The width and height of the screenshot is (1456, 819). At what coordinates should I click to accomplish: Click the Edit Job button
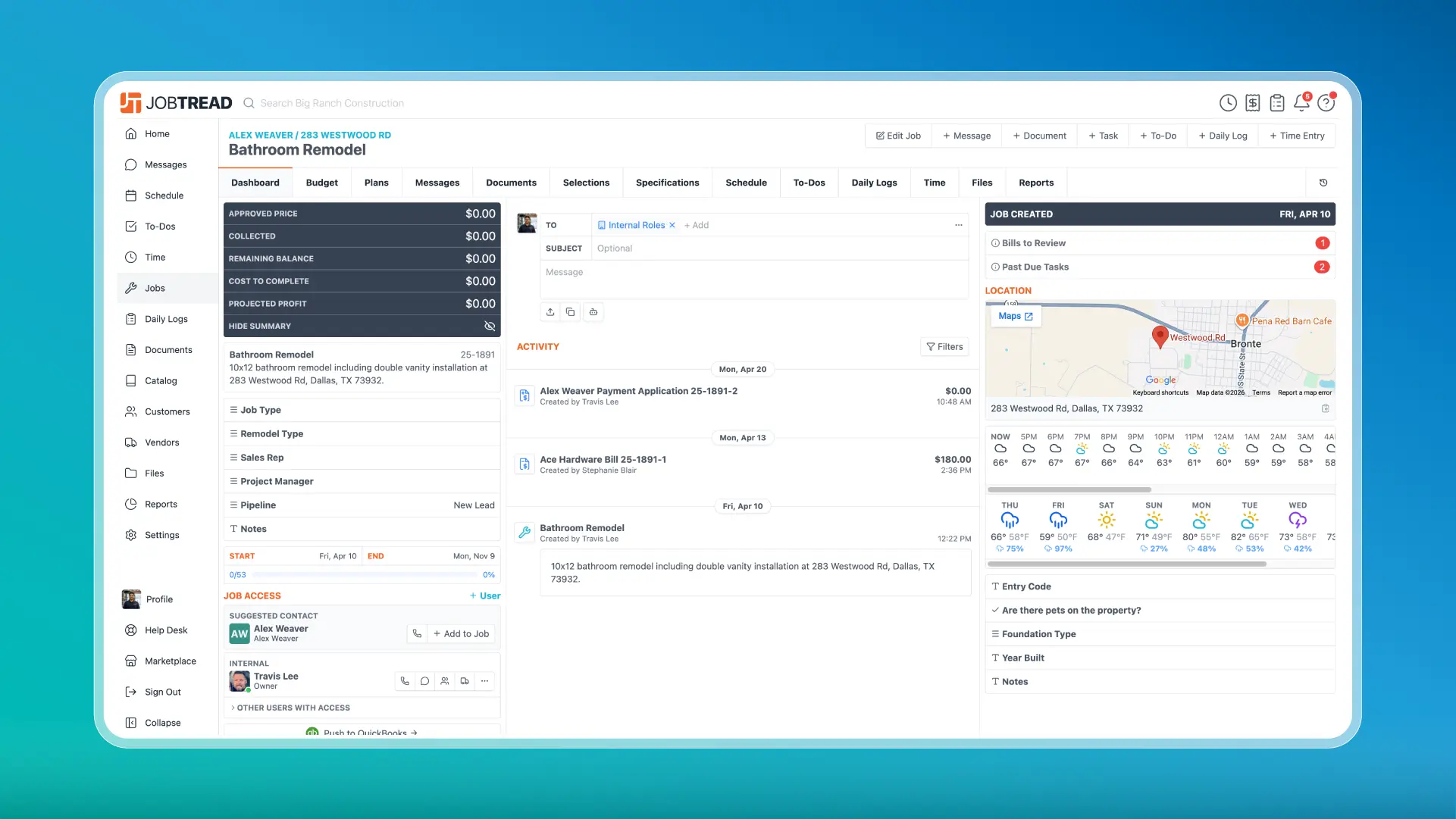click(898, 136)
